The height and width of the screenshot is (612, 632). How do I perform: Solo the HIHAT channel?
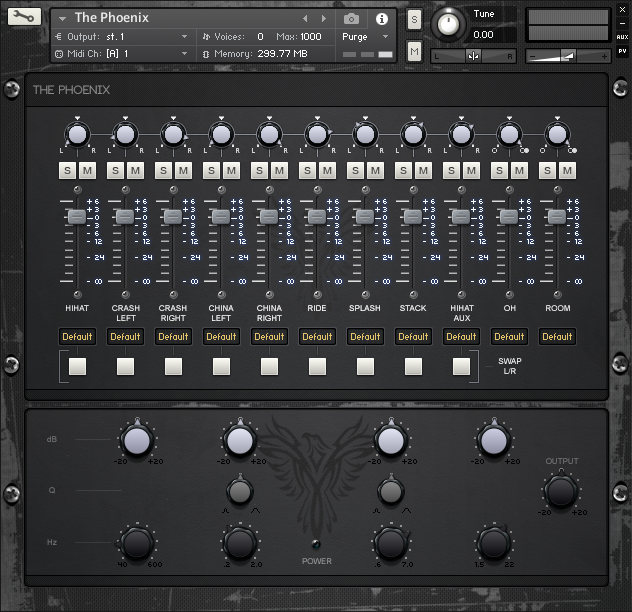point(68,171)
